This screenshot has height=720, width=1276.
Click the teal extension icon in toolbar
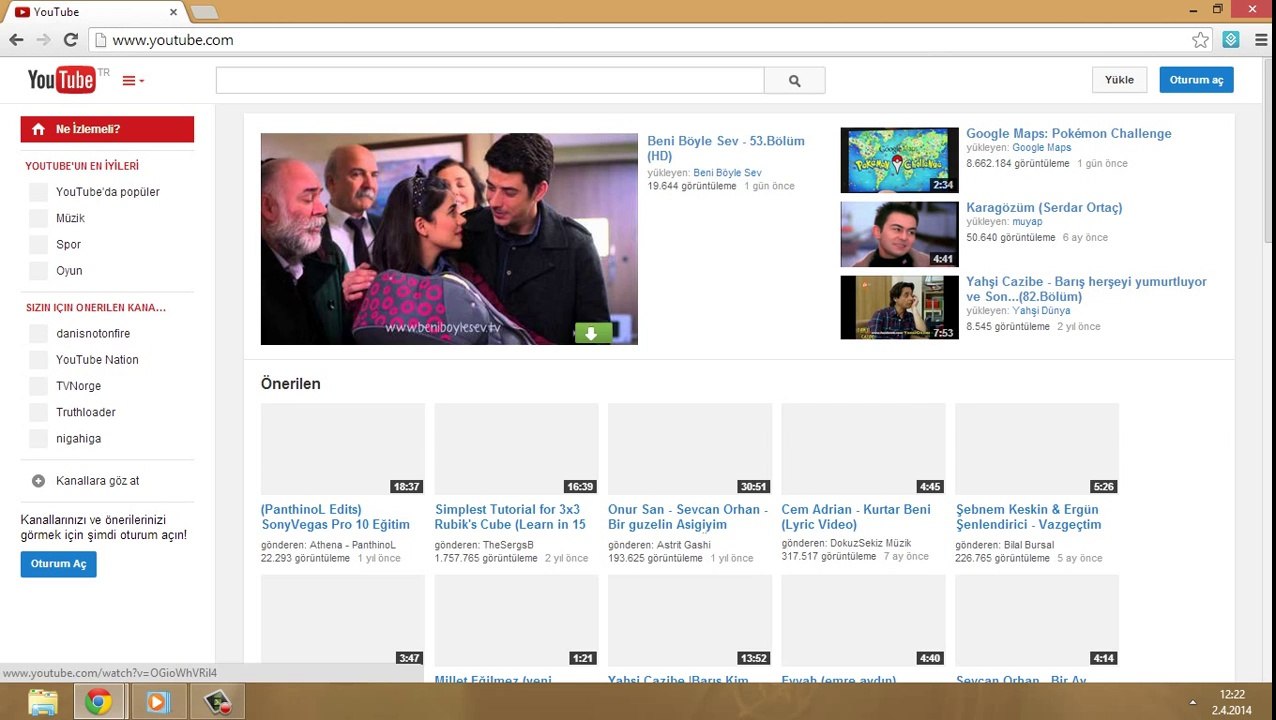(1231, 40)
